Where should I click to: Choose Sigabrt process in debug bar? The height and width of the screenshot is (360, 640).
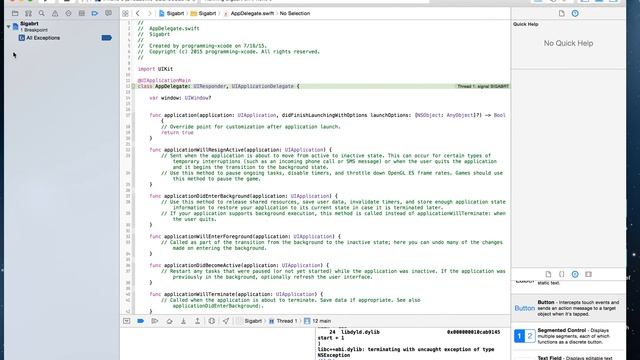tap(249, 321)
